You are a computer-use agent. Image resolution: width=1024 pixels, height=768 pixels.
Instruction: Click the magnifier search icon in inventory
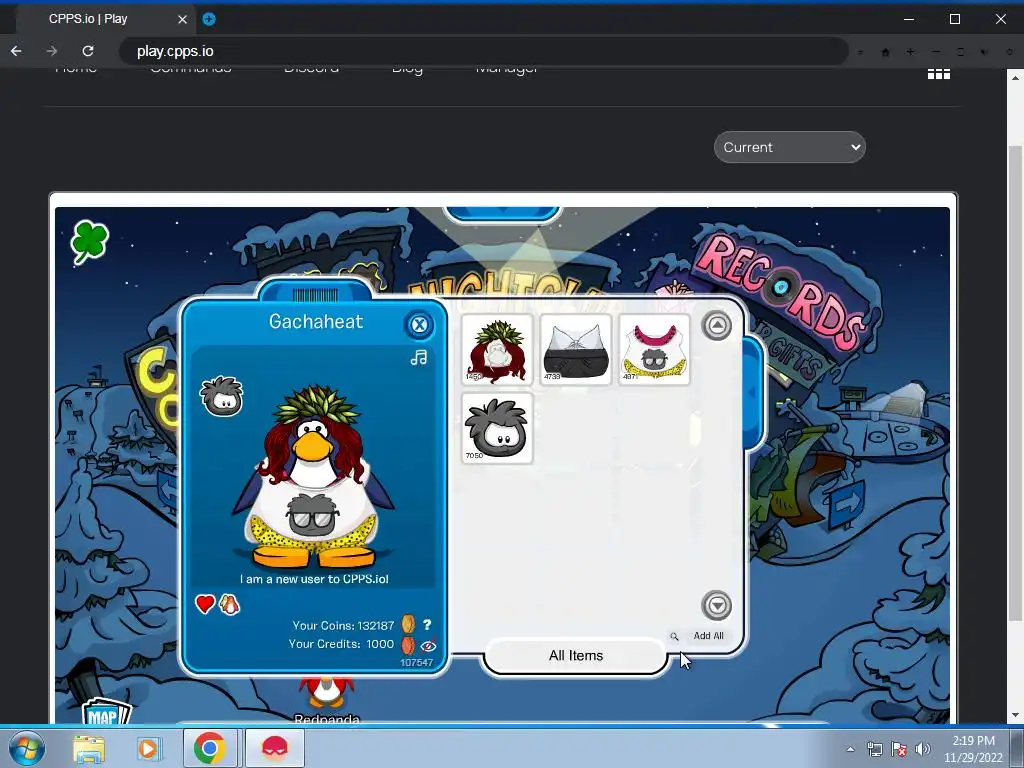coord(674,636)
